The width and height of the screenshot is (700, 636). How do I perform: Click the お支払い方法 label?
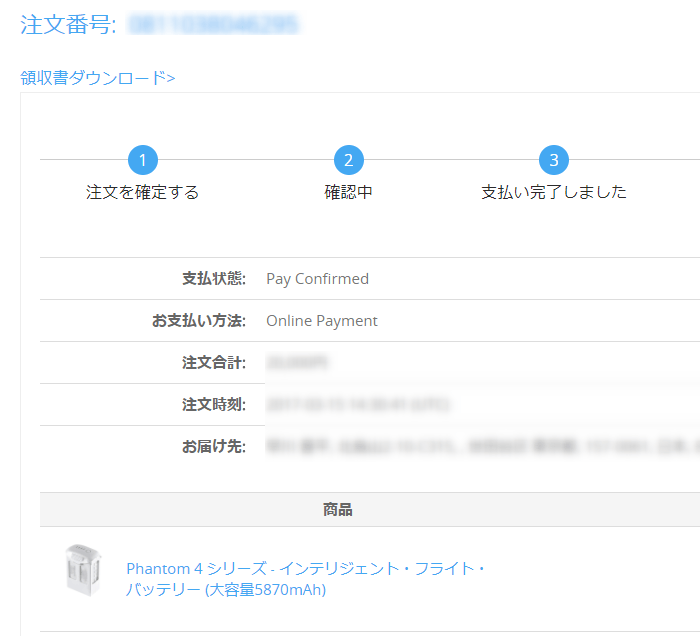tap(199, 320)
